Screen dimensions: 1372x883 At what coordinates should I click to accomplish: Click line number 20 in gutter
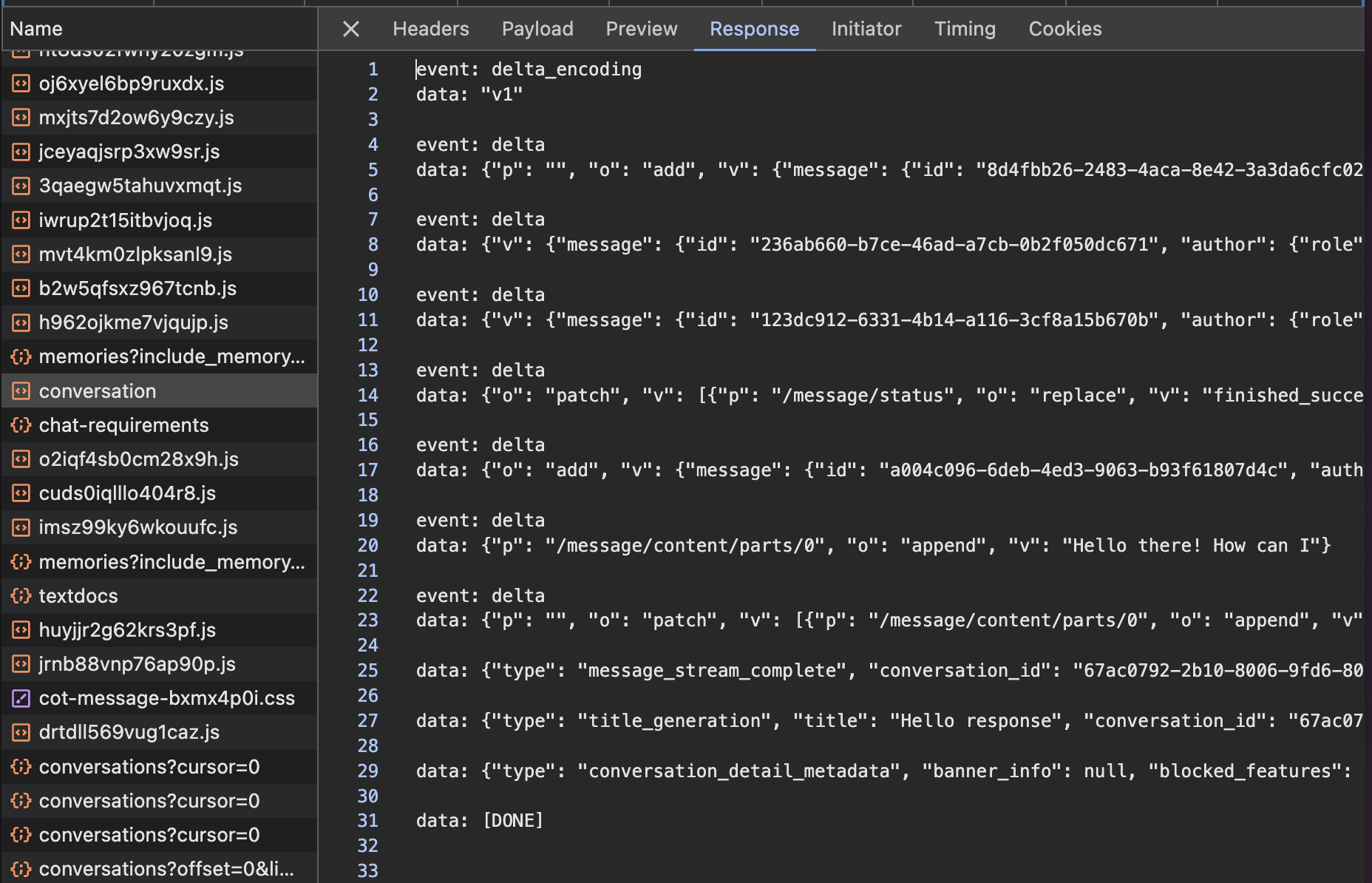pos(368,546)
